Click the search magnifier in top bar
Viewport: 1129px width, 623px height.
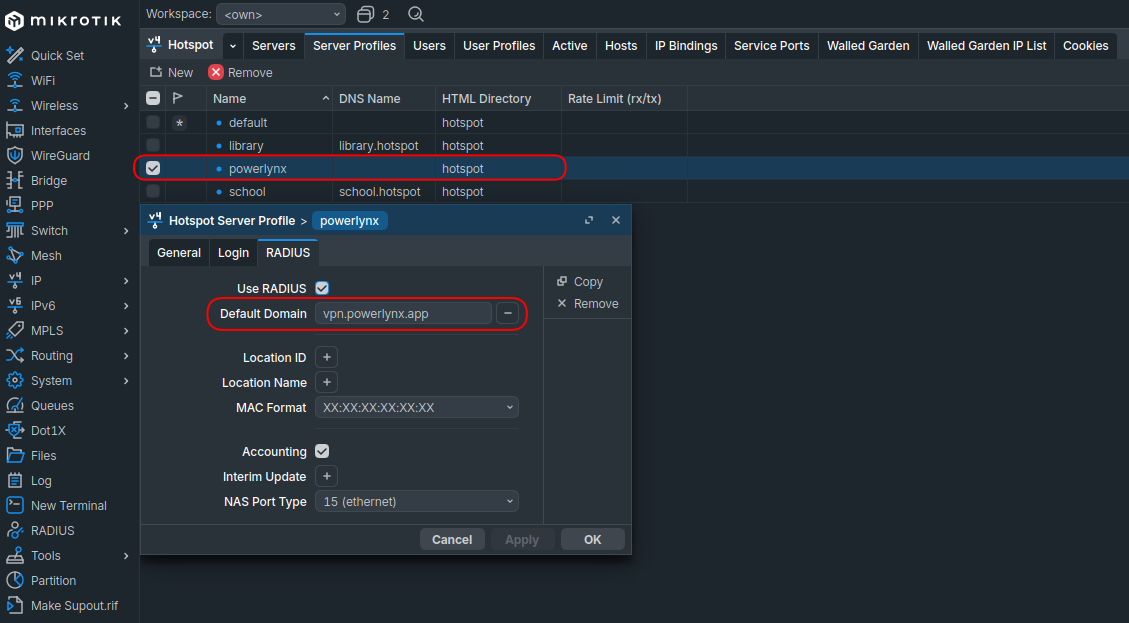(416, 14)
